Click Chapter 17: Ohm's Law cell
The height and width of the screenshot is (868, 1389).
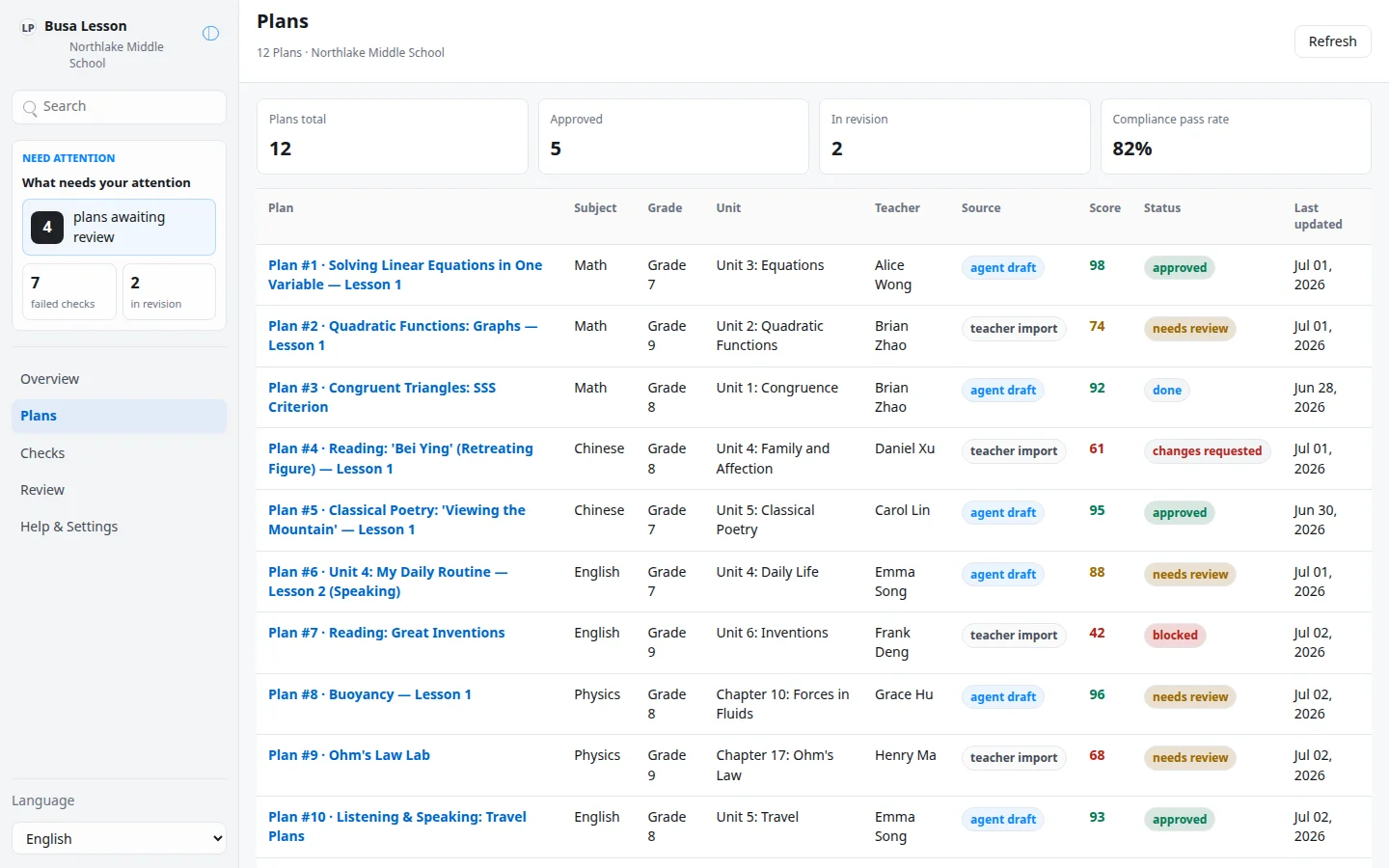pos(776,766)
